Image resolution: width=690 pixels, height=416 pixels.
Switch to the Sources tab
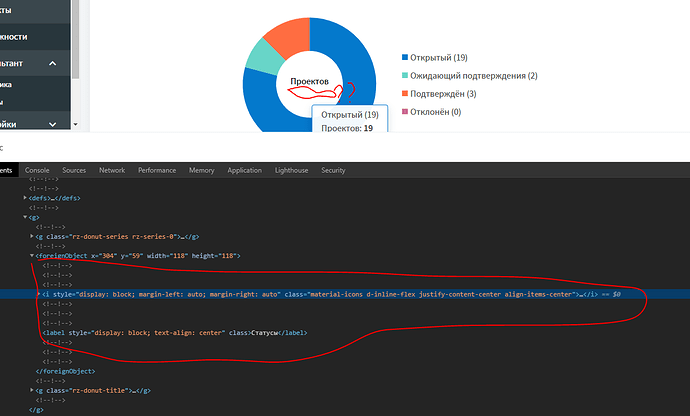(74, 170)
